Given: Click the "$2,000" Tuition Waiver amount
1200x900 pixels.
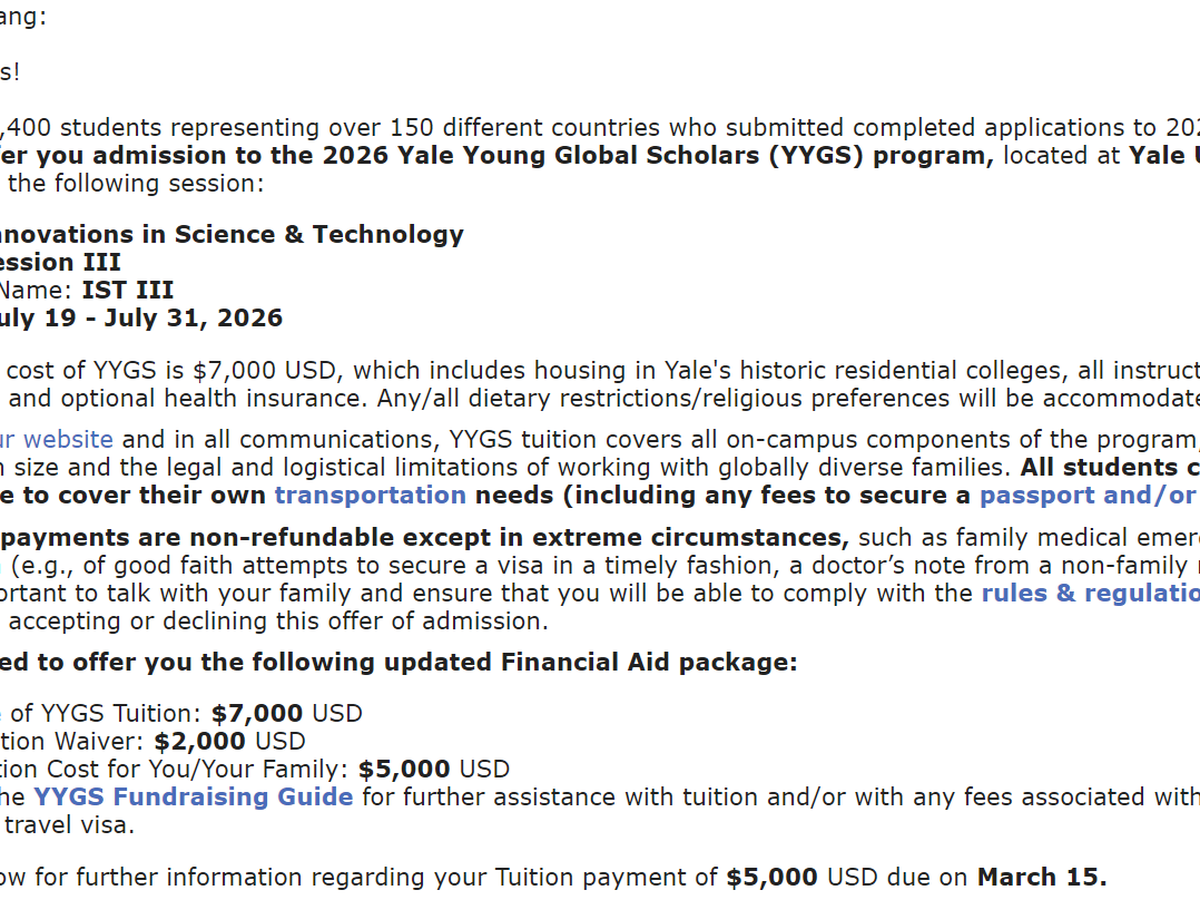Looking at the screenshot, I should [x=200, y=741].
